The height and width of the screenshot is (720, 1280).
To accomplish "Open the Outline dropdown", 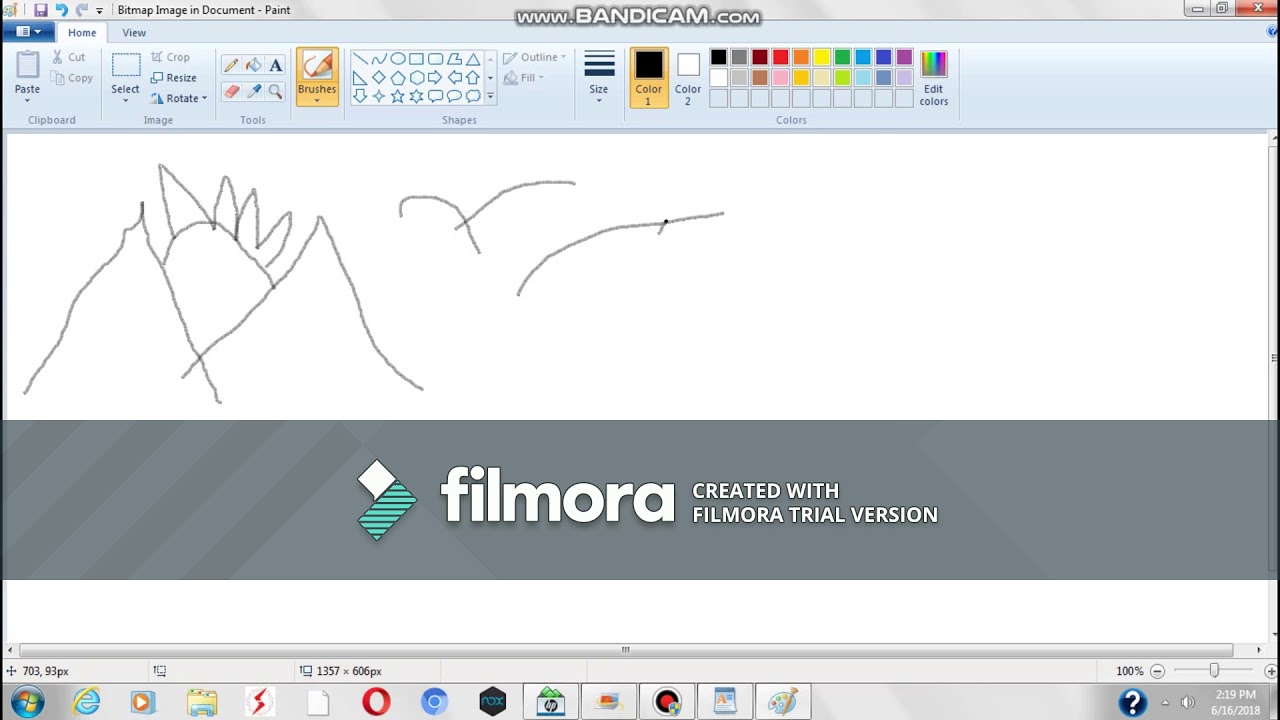I will coord(535,57).
